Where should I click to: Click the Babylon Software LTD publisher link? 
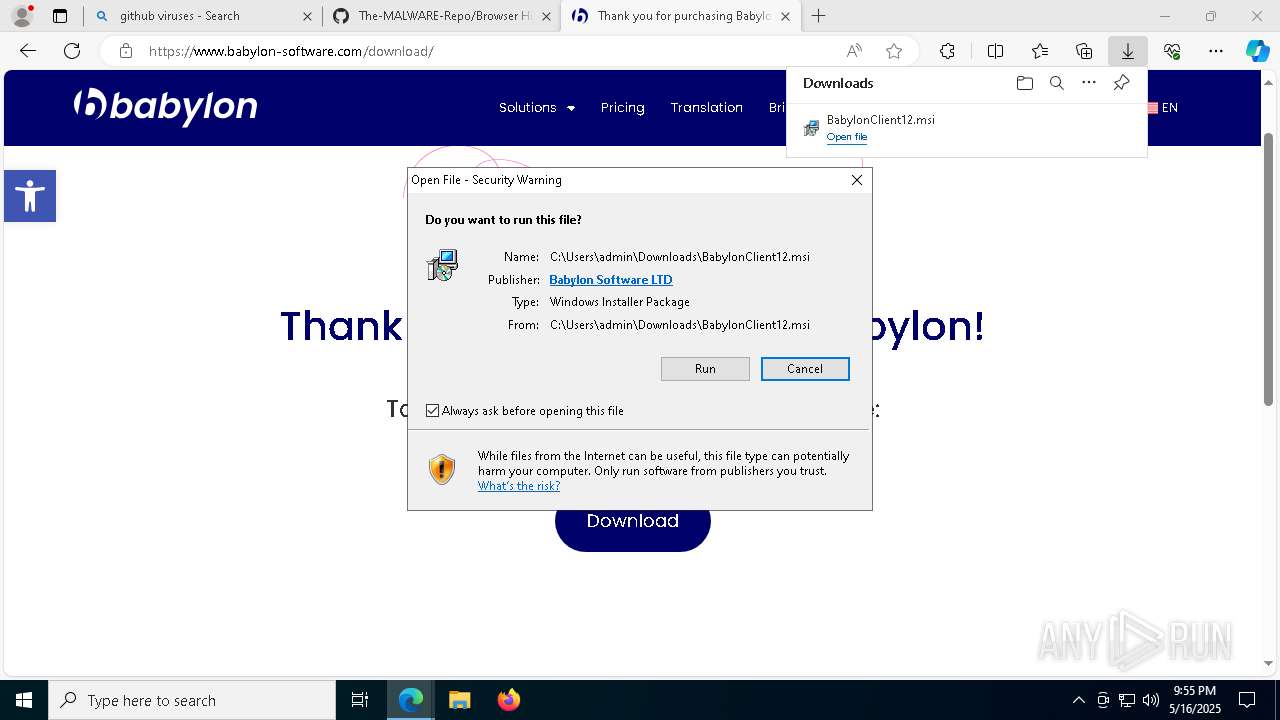point(611,280)
